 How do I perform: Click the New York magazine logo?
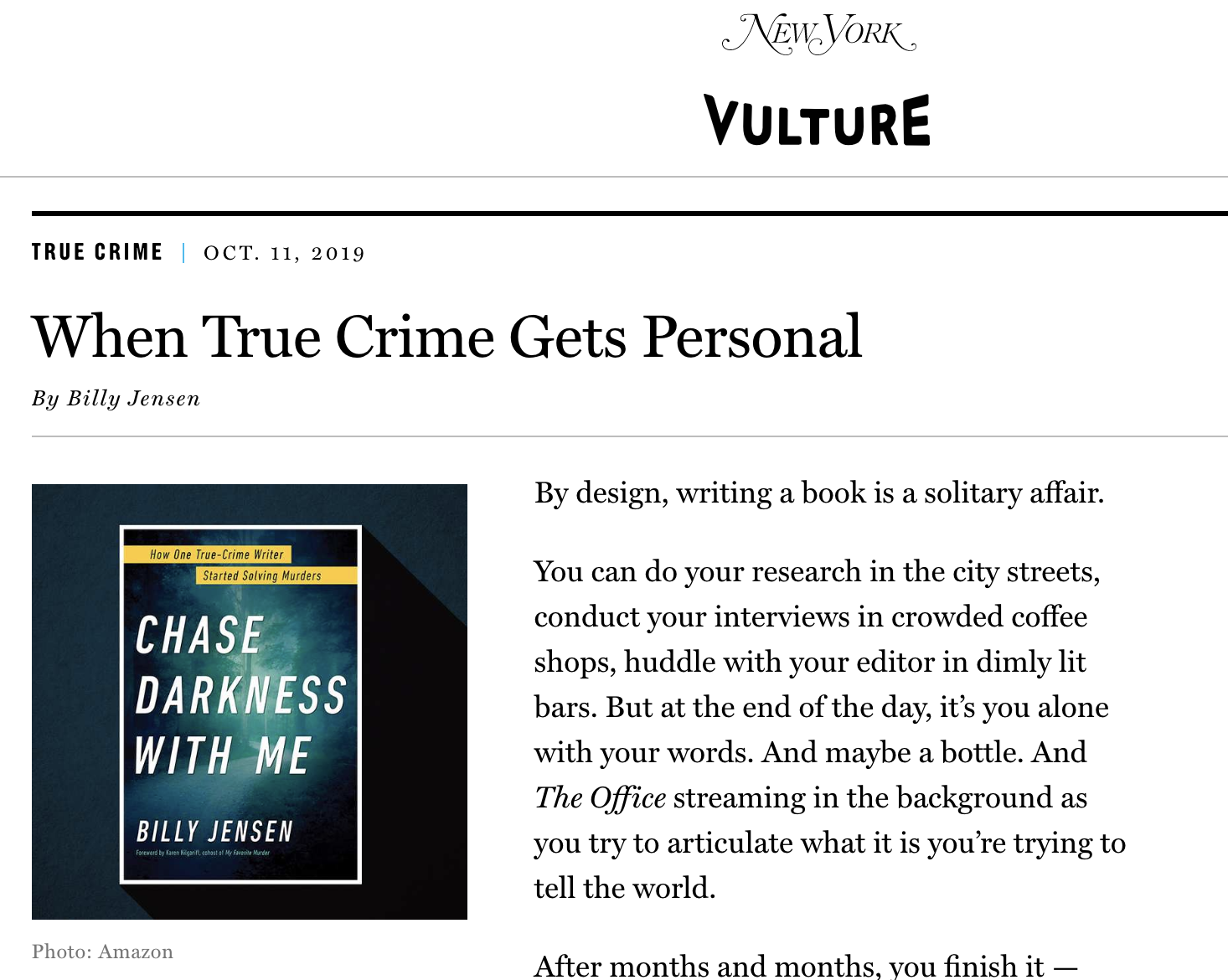click(818, 34)
